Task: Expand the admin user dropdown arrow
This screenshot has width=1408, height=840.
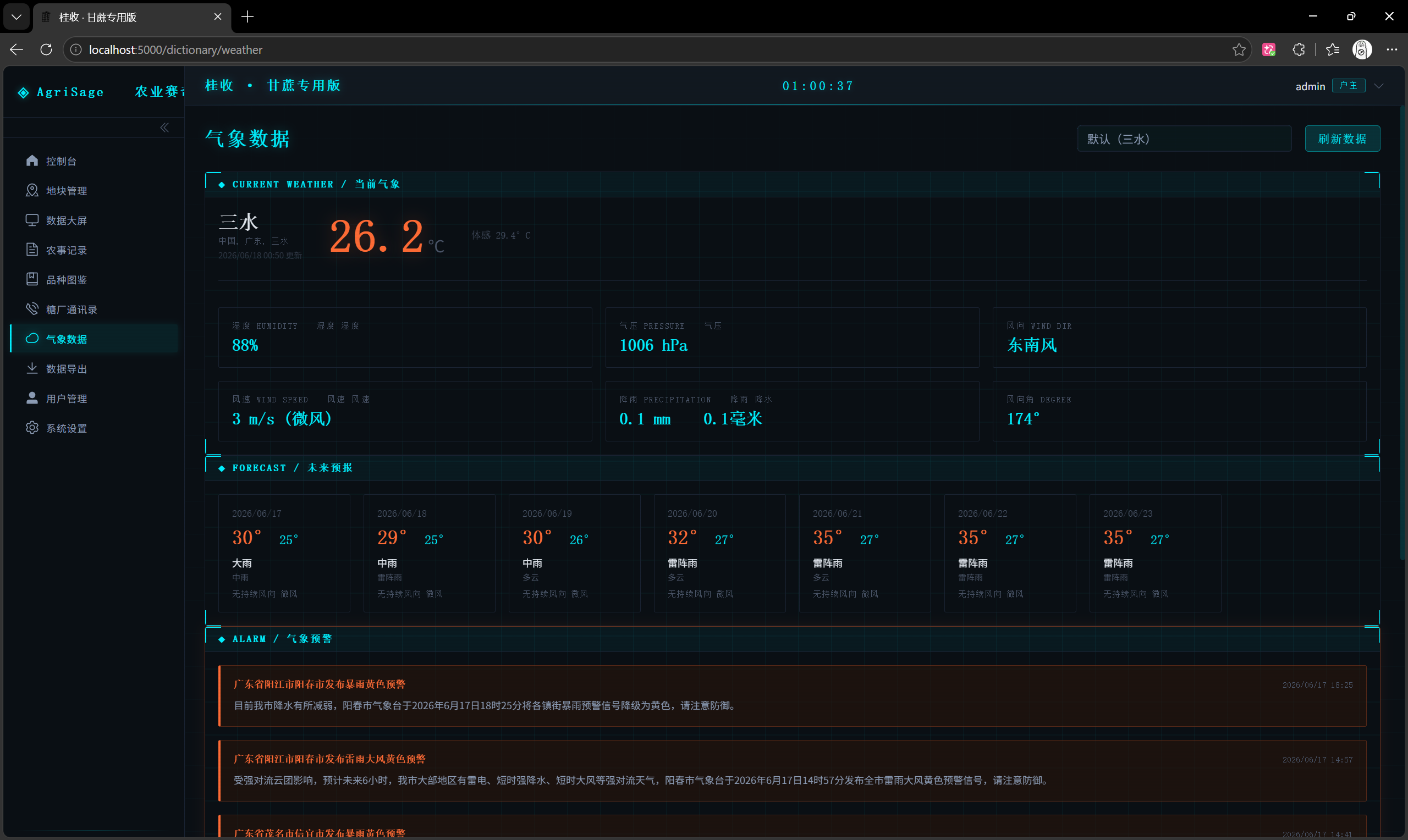Action: (x=1378, y=86)
